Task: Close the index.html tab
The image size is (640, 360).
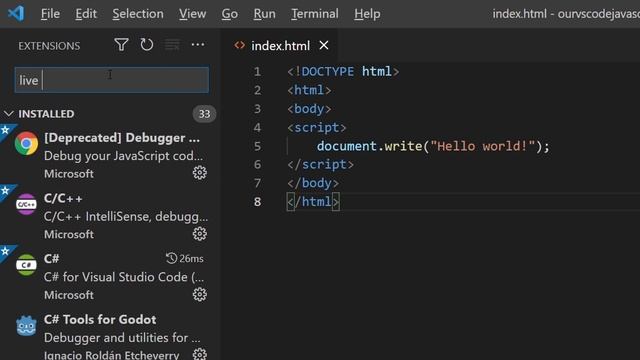Action: 324,45
